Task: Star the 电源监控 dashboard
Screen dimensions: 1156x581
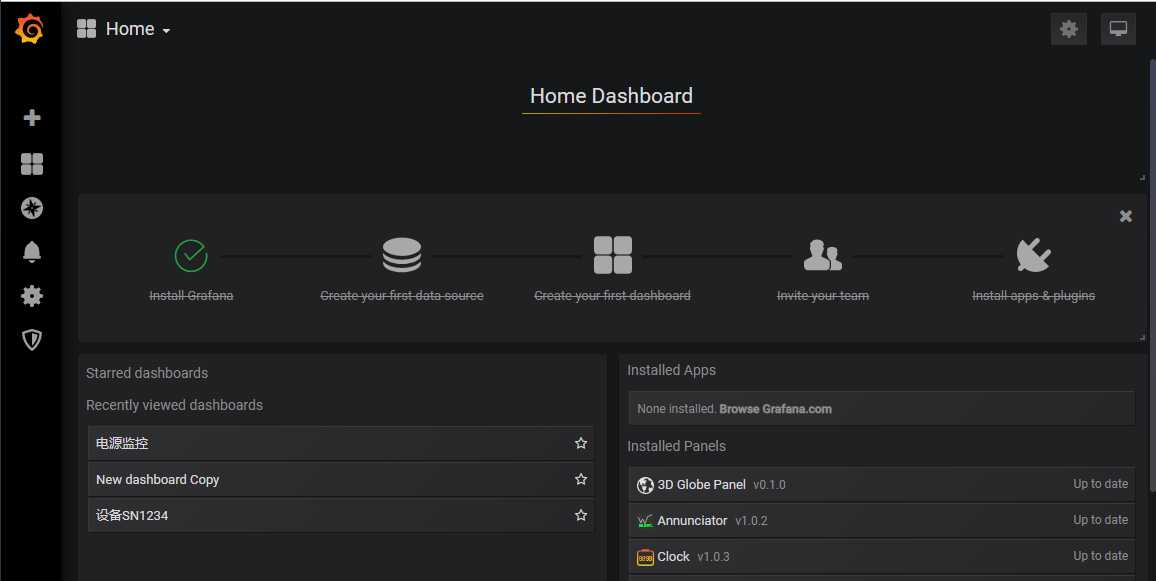Action: [x=581, y=443]
